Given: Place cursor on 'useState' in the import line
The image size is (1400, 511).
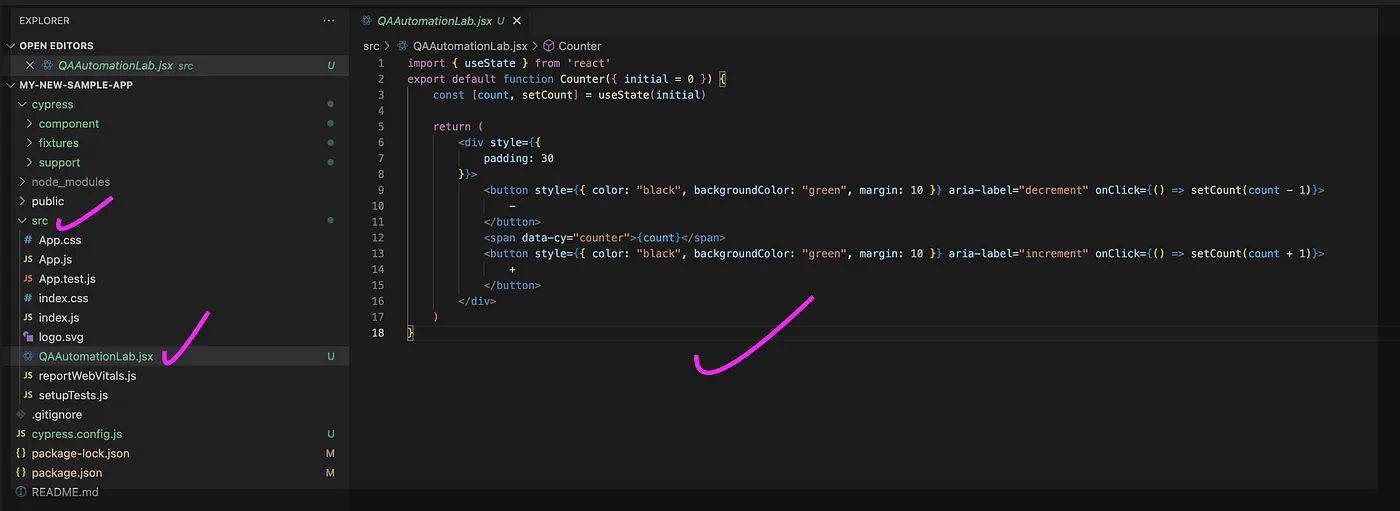Looking at the screenshot, I should click(490, 63).
